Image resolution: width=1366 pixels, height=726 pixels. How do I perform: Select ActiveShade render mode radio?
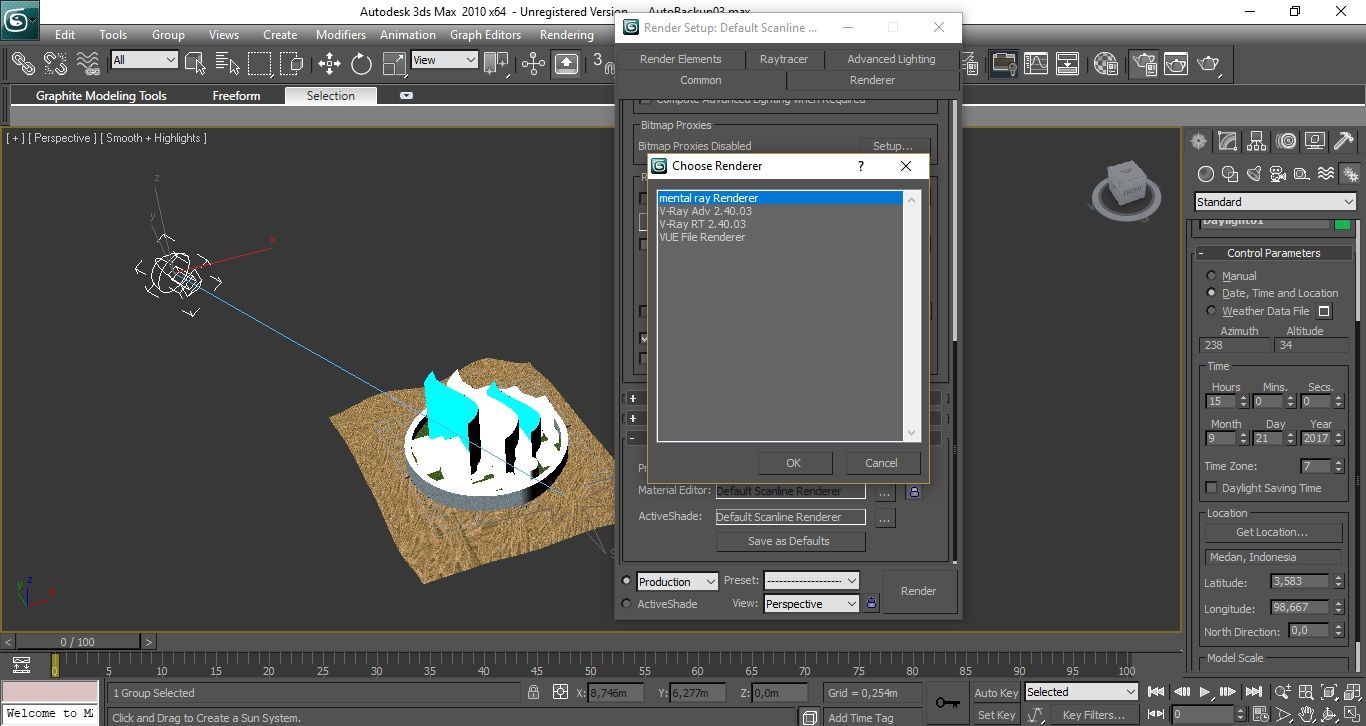[627, 604]
